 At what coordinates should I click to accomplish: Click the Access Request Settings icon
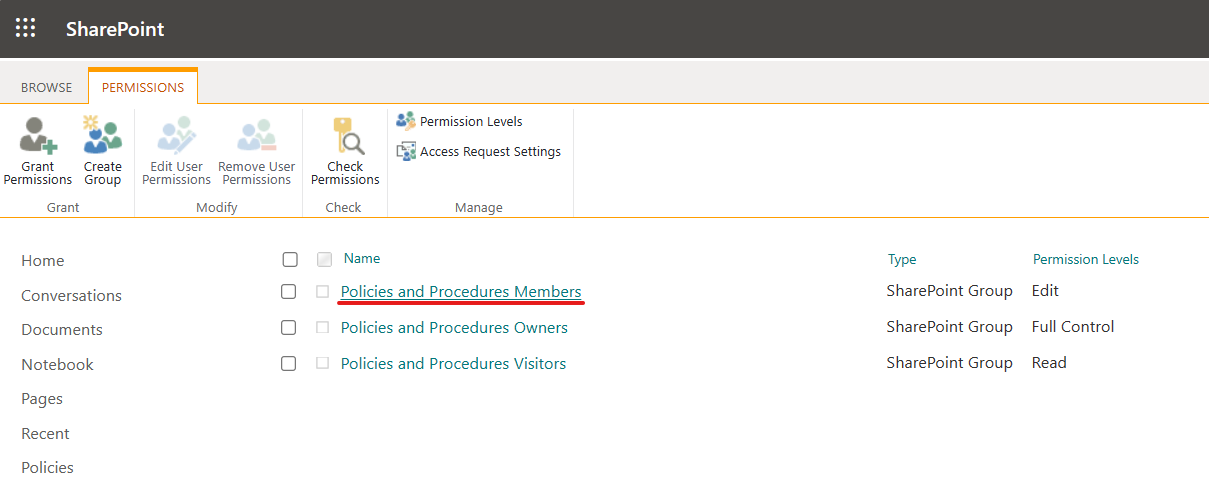pos(406,152)
